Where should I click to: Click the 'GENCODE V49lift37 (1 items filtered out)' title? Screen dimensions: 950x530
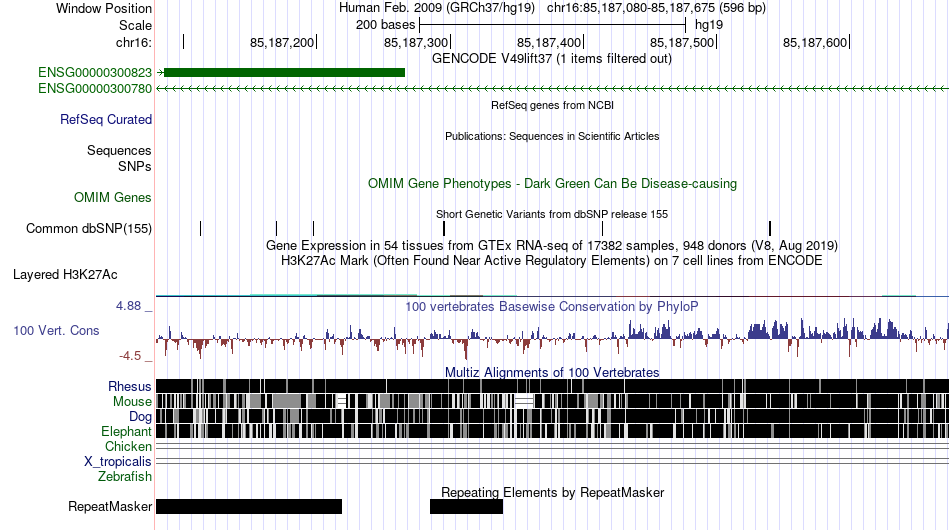pos(552,59)
